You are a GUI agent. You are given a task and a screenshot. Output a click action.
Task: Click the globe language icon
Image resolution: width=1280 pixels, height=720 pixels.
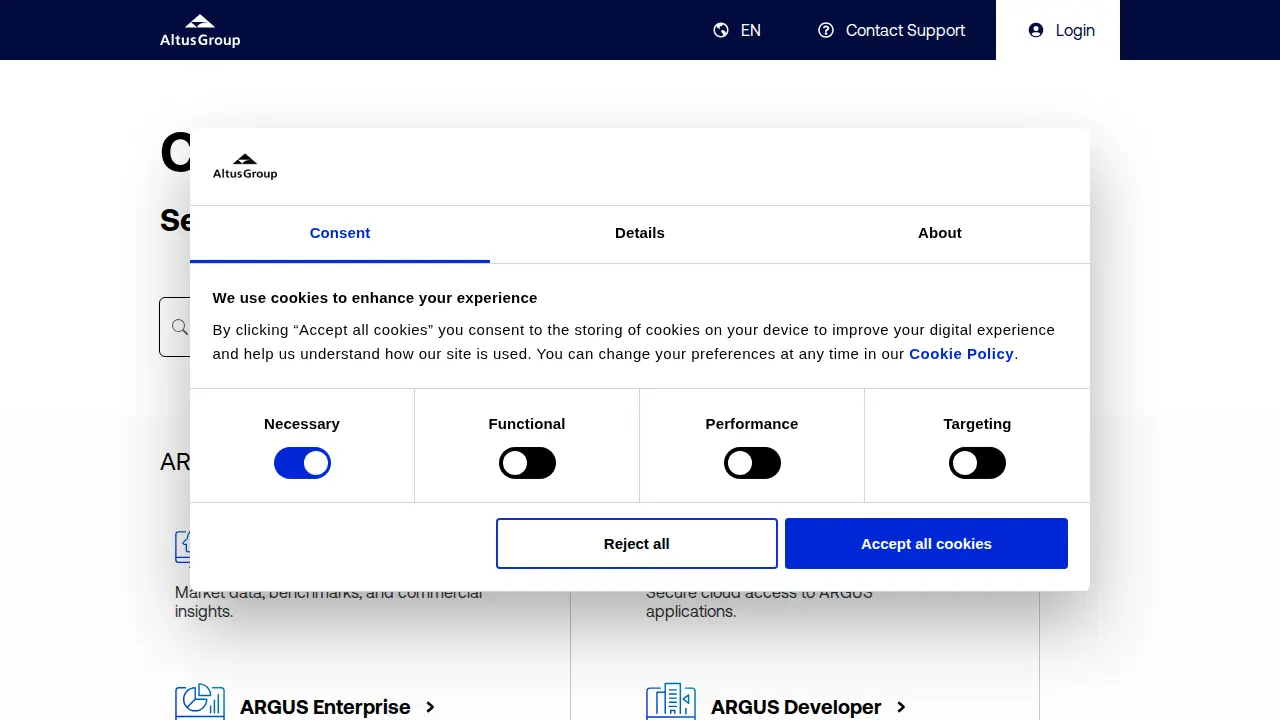pyautogui.click(x=721, y=30)
